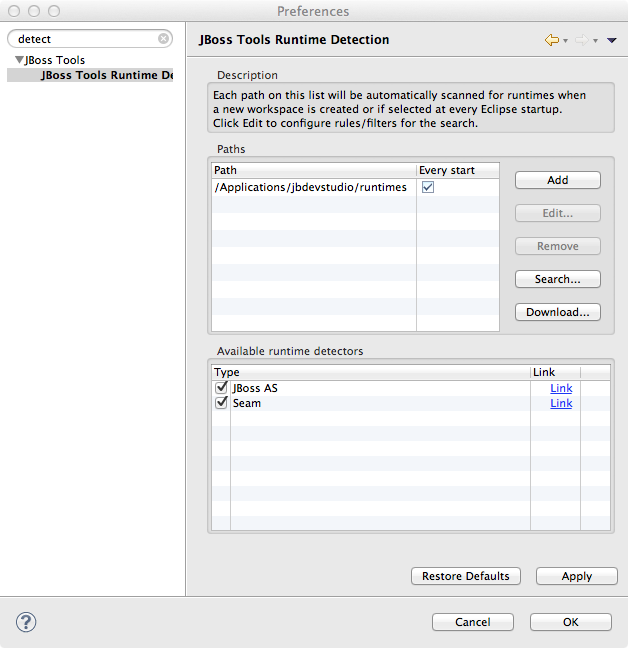Image resolution: width=628 pixels, height=648 pixels.
Task: Confirm preferences with OK
Action: point(571,622)
